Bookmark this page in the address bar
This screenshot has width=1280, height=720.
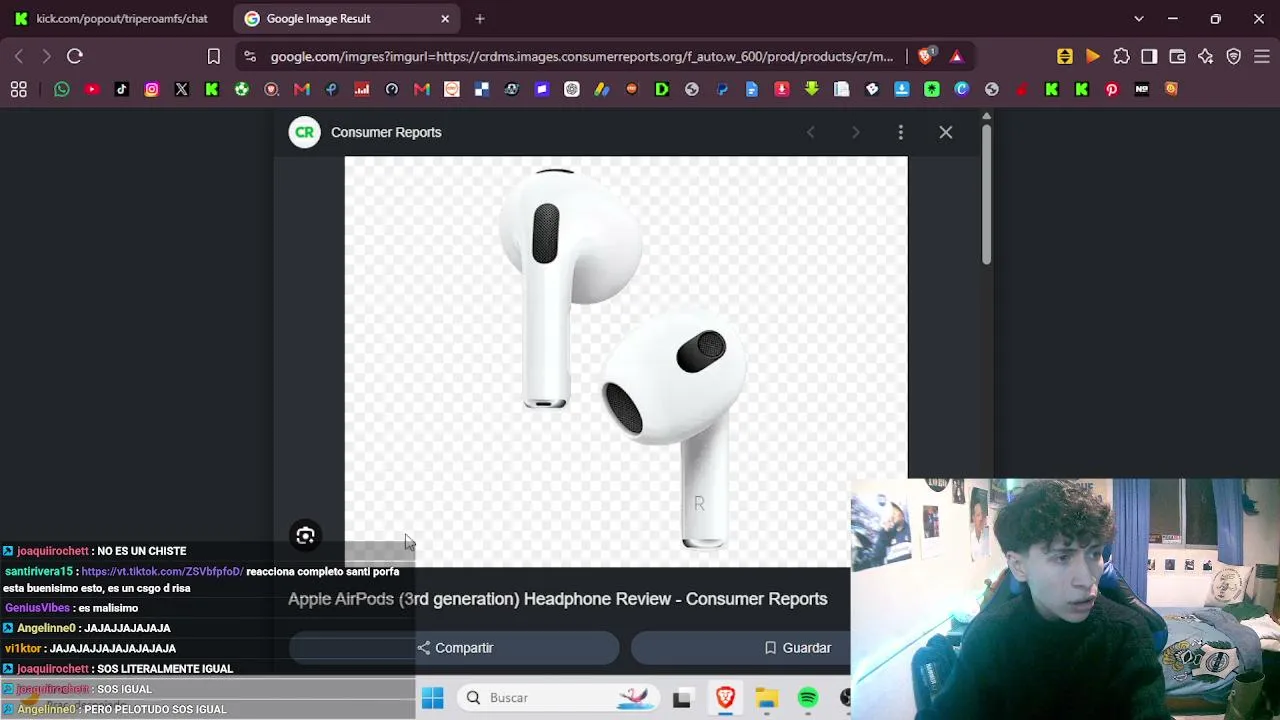[214, 56]
